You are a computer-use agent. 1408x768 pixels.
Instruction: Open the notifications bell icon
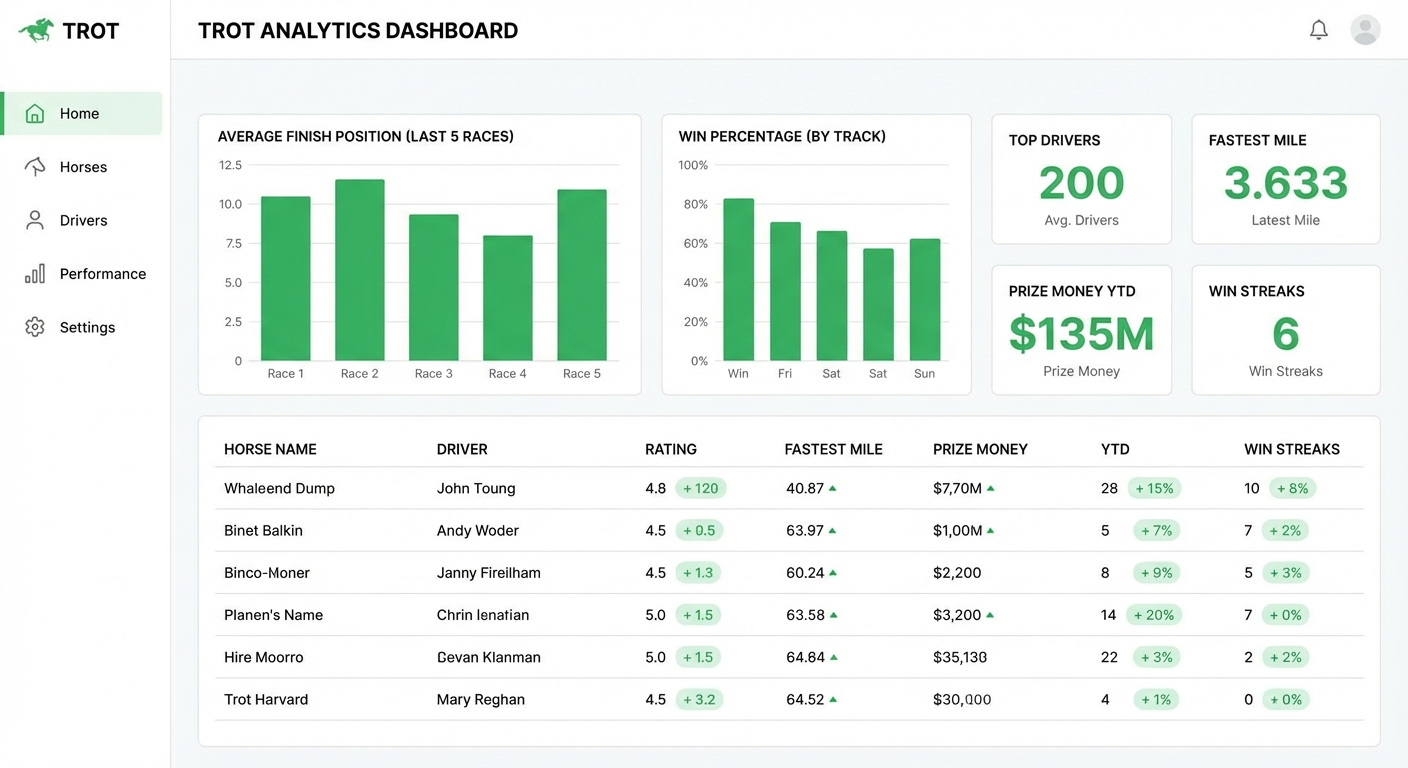tap(1318, 30)
